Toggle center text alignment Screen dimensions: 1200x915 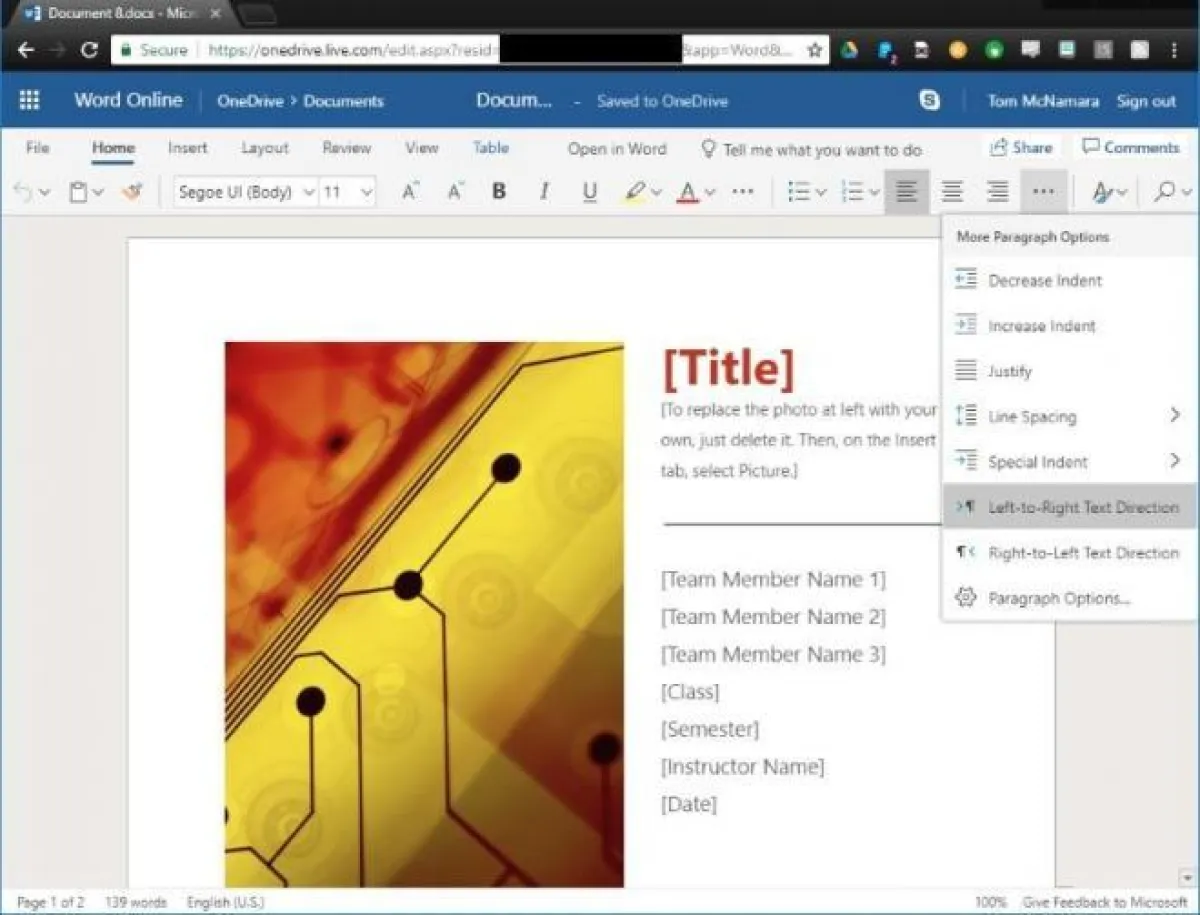click(x=952, y=192)
